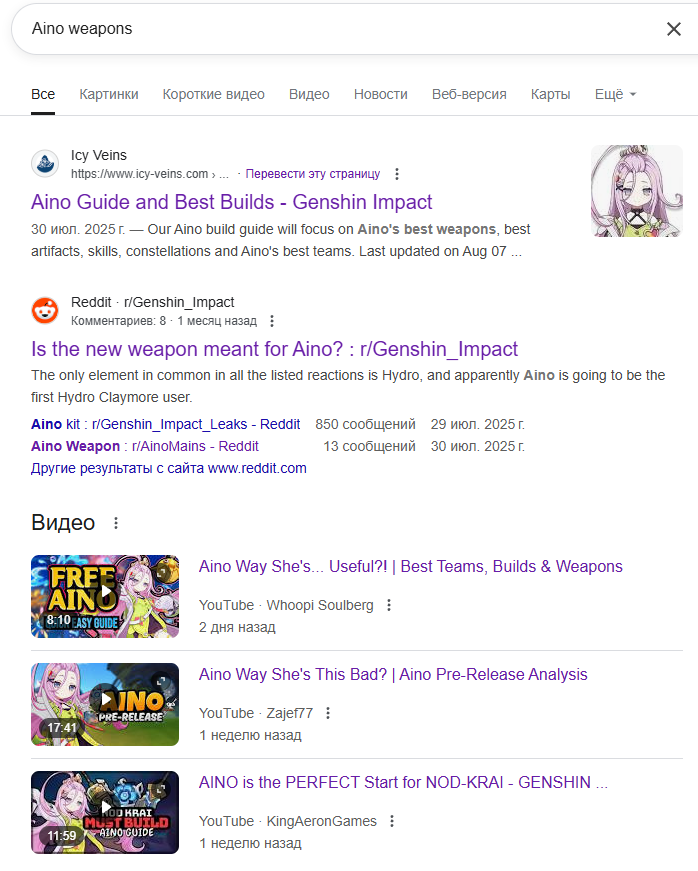
Task: Open Другие результаты с сайта reddit.com
Action: 169,468
